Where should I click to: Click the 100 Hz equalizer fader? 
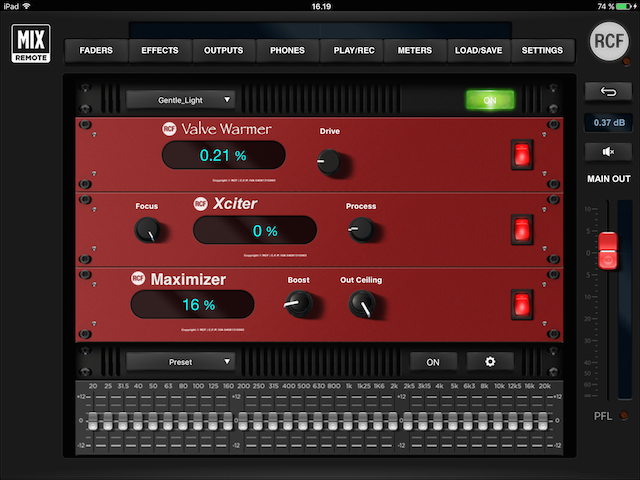[x=198, y=421]
